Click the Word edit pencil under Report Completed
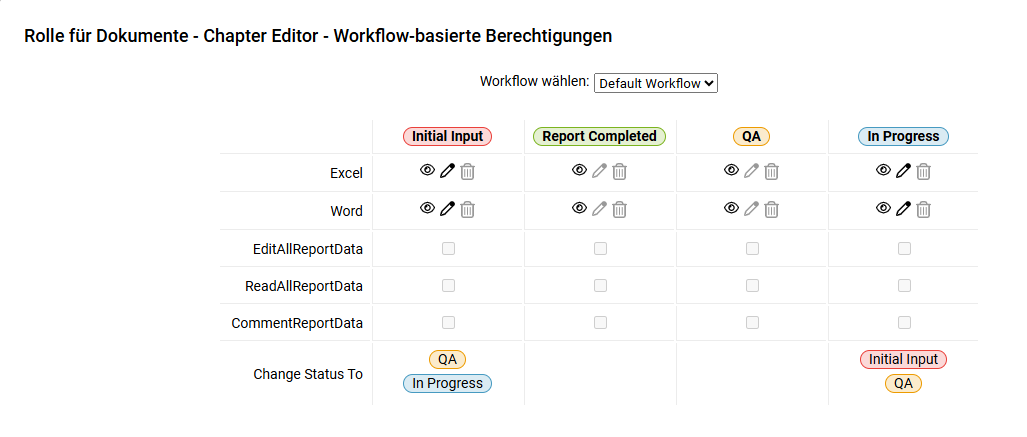Image resolution: width=1027 pixels, height=437 pixels. (x=599, y=210)
